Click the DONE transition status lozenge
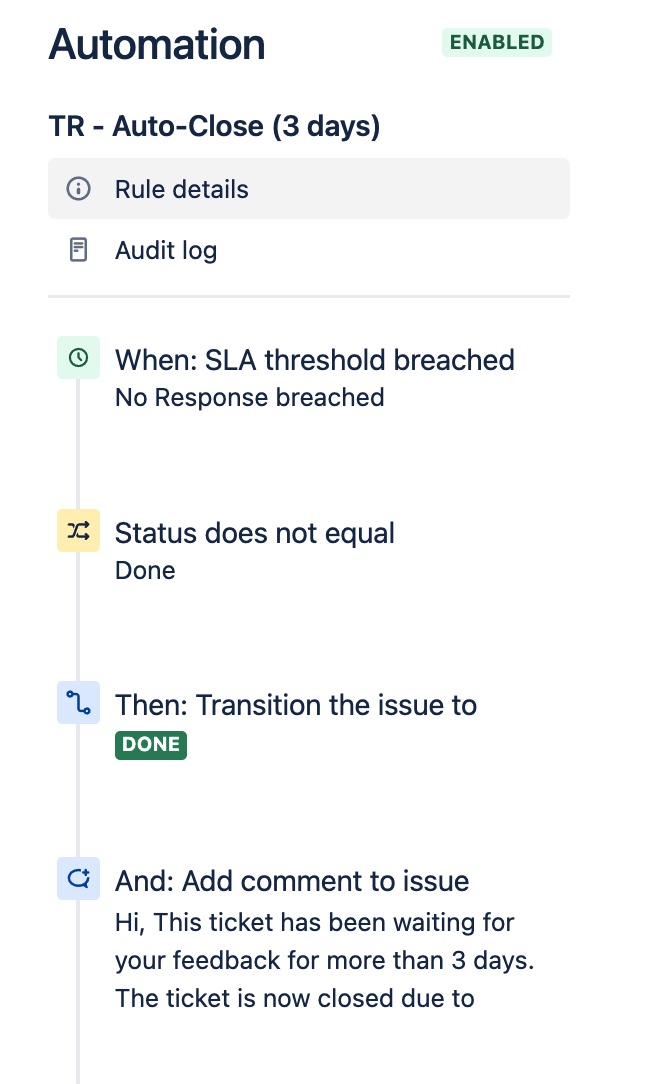This screenshot has width=652, height=1084. 150,744
